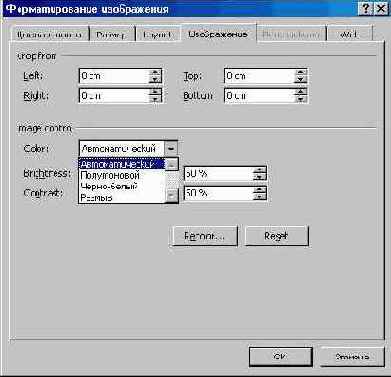
Task: Click the color list scroll-down arrow
Action: tap(172, 197)
